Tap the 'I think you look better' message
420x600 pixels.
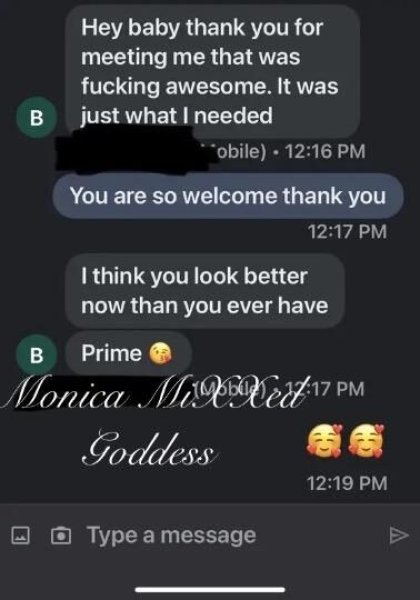point(205,291)
